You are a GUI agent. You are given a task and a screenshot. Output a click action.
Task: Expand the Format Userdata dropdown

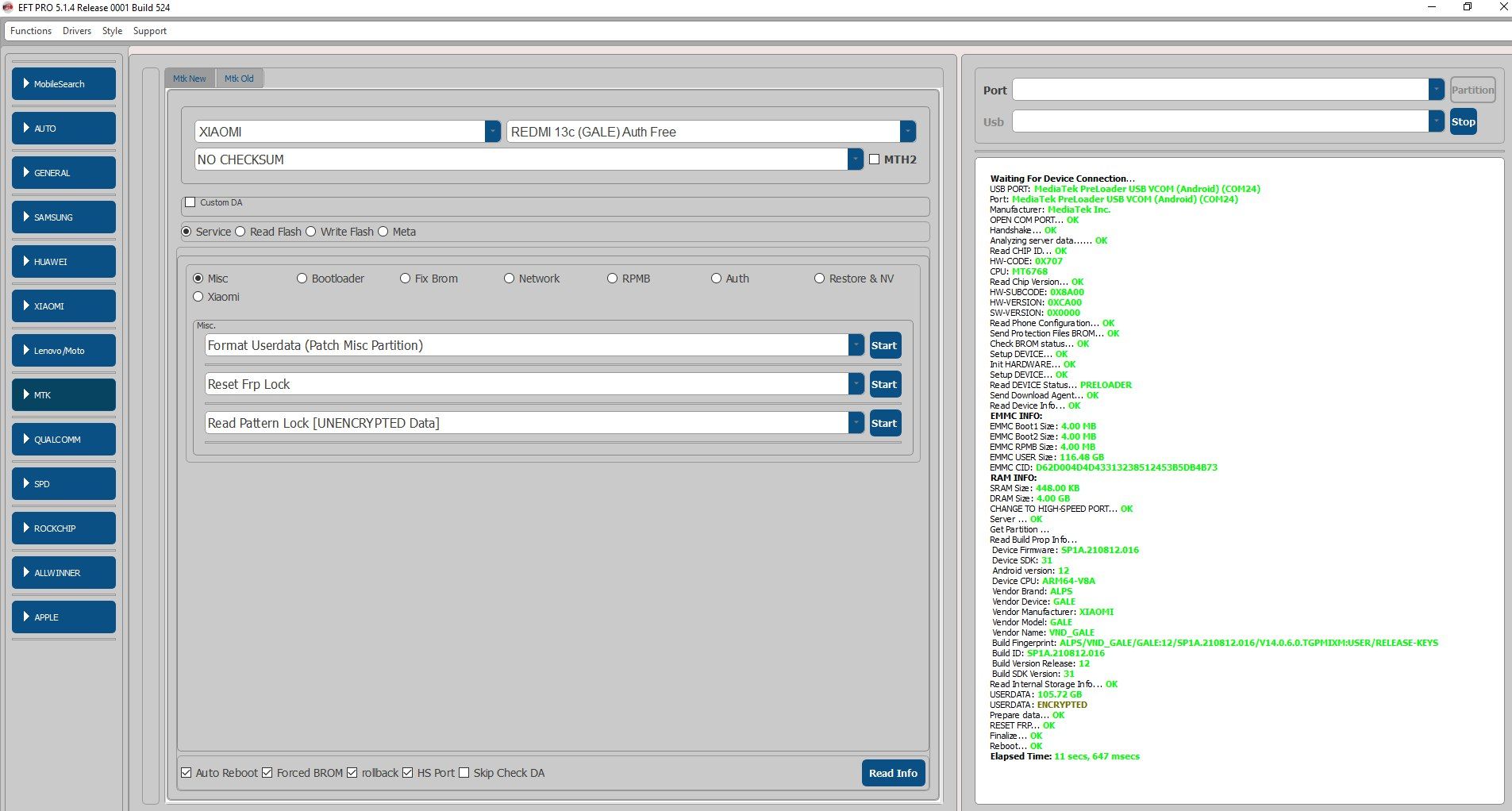click(x=856, y=345)
